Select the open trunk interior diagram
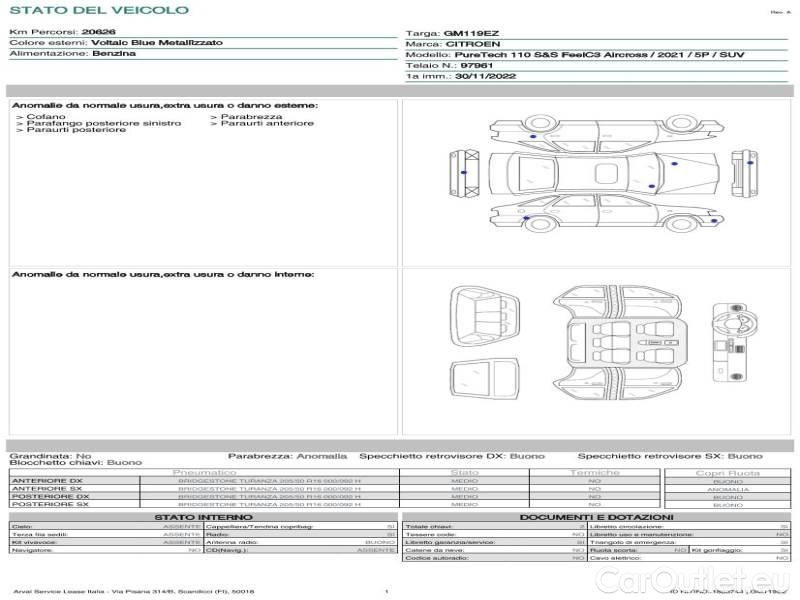 [x=485, y=316]
